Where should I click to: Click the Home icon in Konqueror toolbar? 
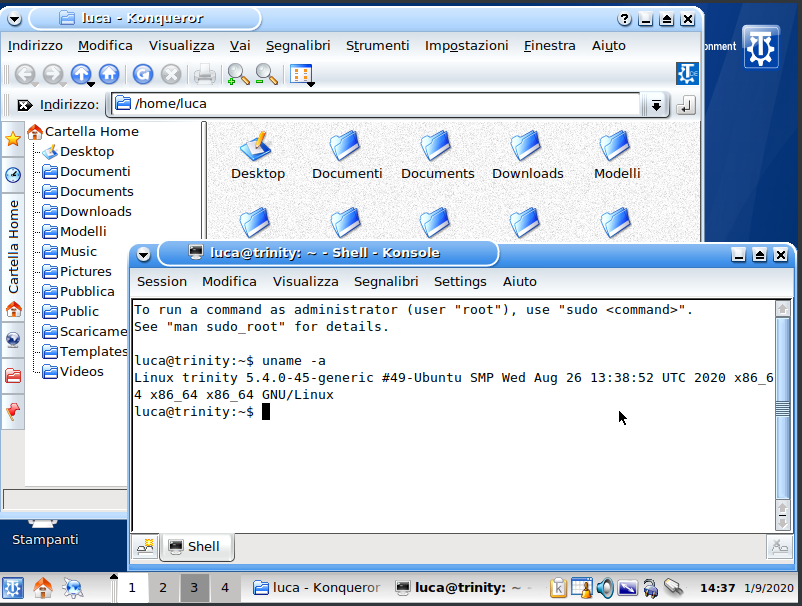(x=109, y=75)
